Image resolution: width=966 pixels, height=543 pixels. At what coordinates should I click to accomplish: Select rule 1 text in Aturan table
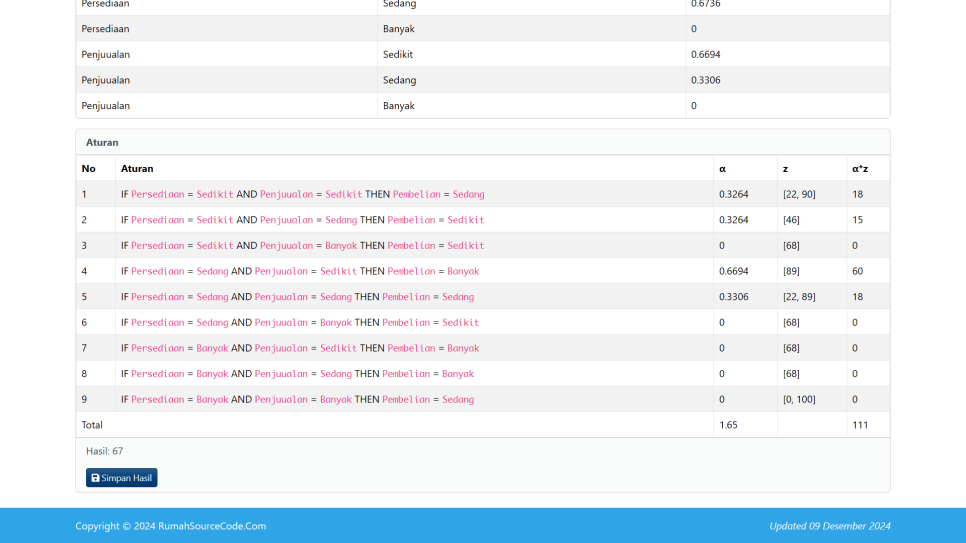pos(302,194)
